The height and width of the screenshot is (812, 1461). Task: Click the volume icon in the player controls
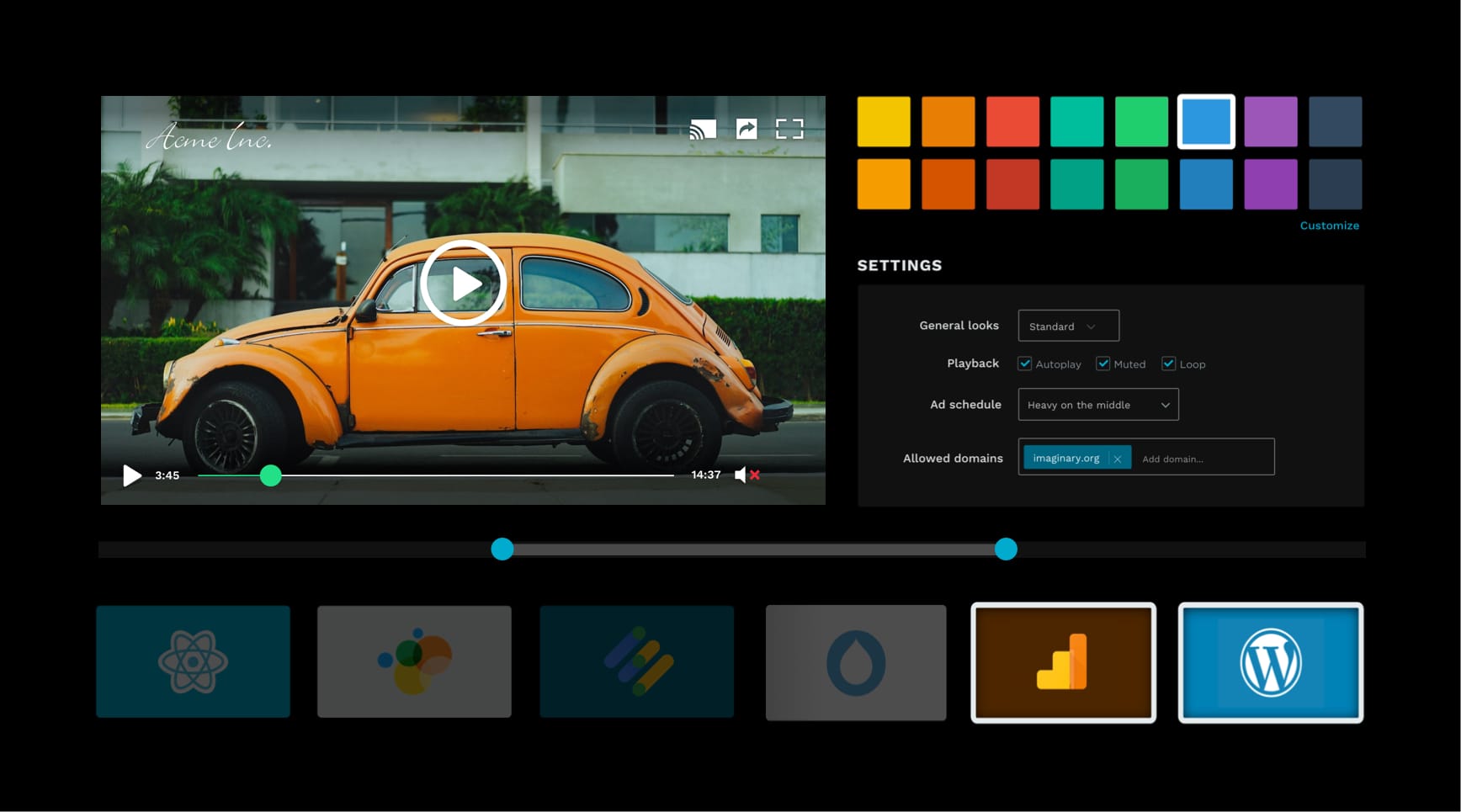(x=739, y=475)
